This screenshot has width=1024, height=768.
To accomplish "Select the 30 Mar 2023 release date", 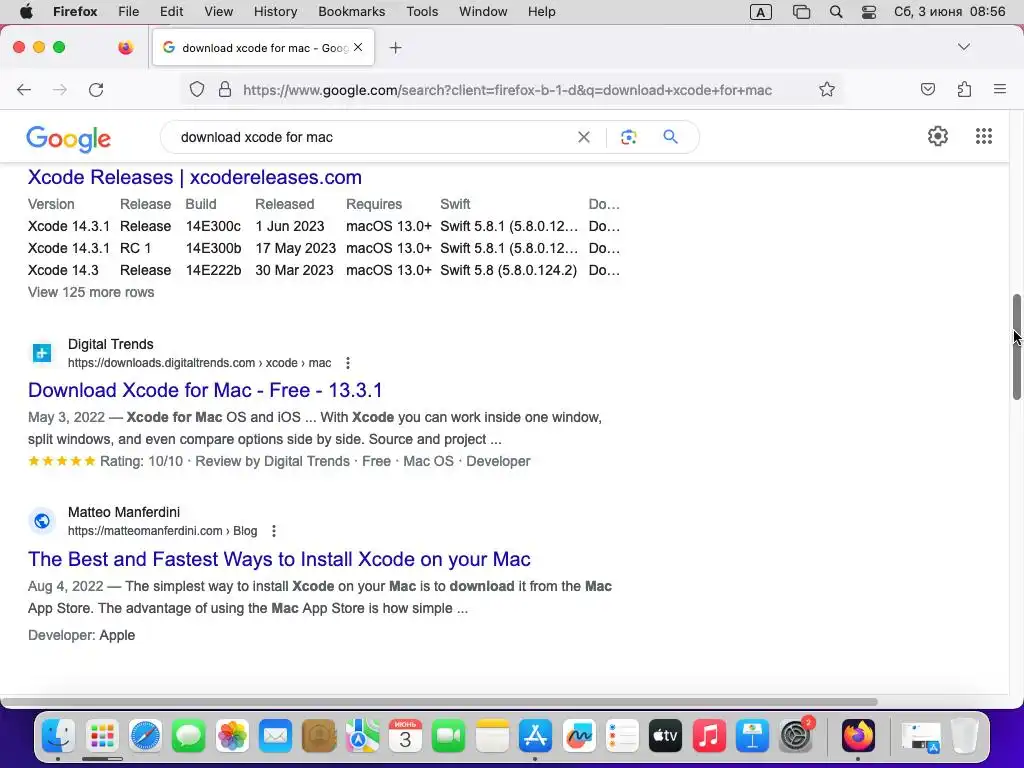I will tap(294, 270).
